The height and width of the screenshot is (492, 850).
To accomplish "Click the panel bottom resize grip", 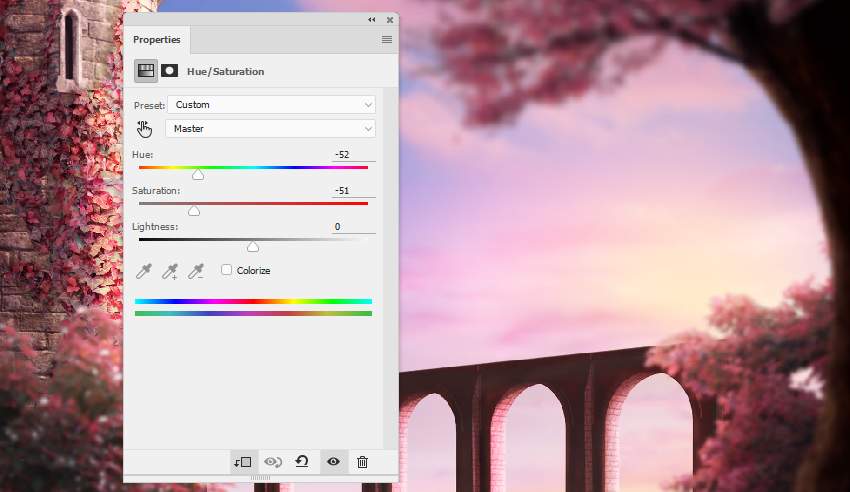I will coord(260,478).
